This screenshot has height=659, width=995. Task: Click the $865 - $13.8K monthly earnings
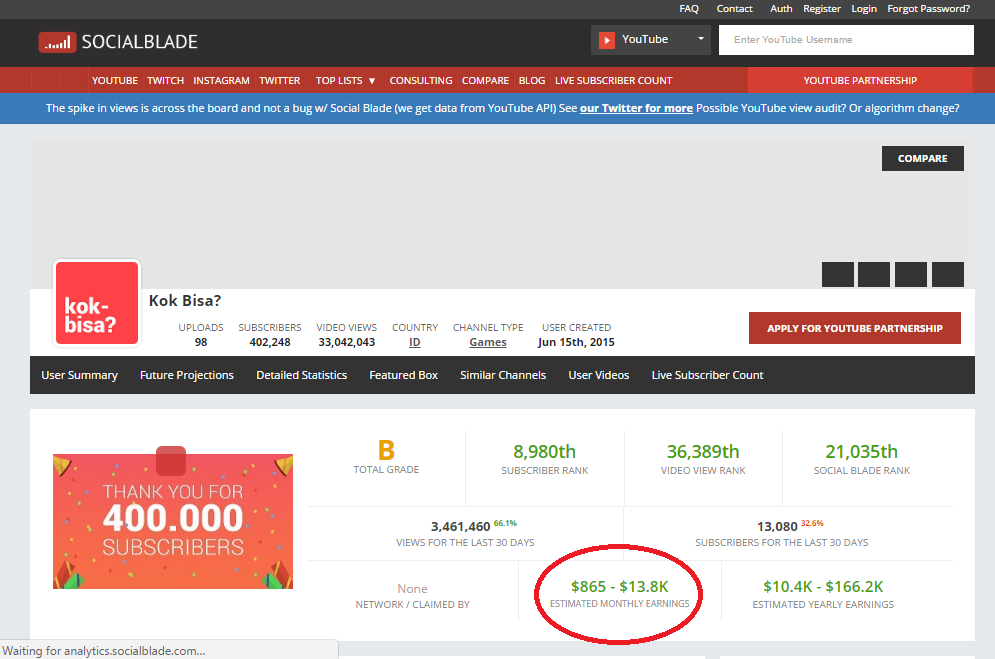619,587
